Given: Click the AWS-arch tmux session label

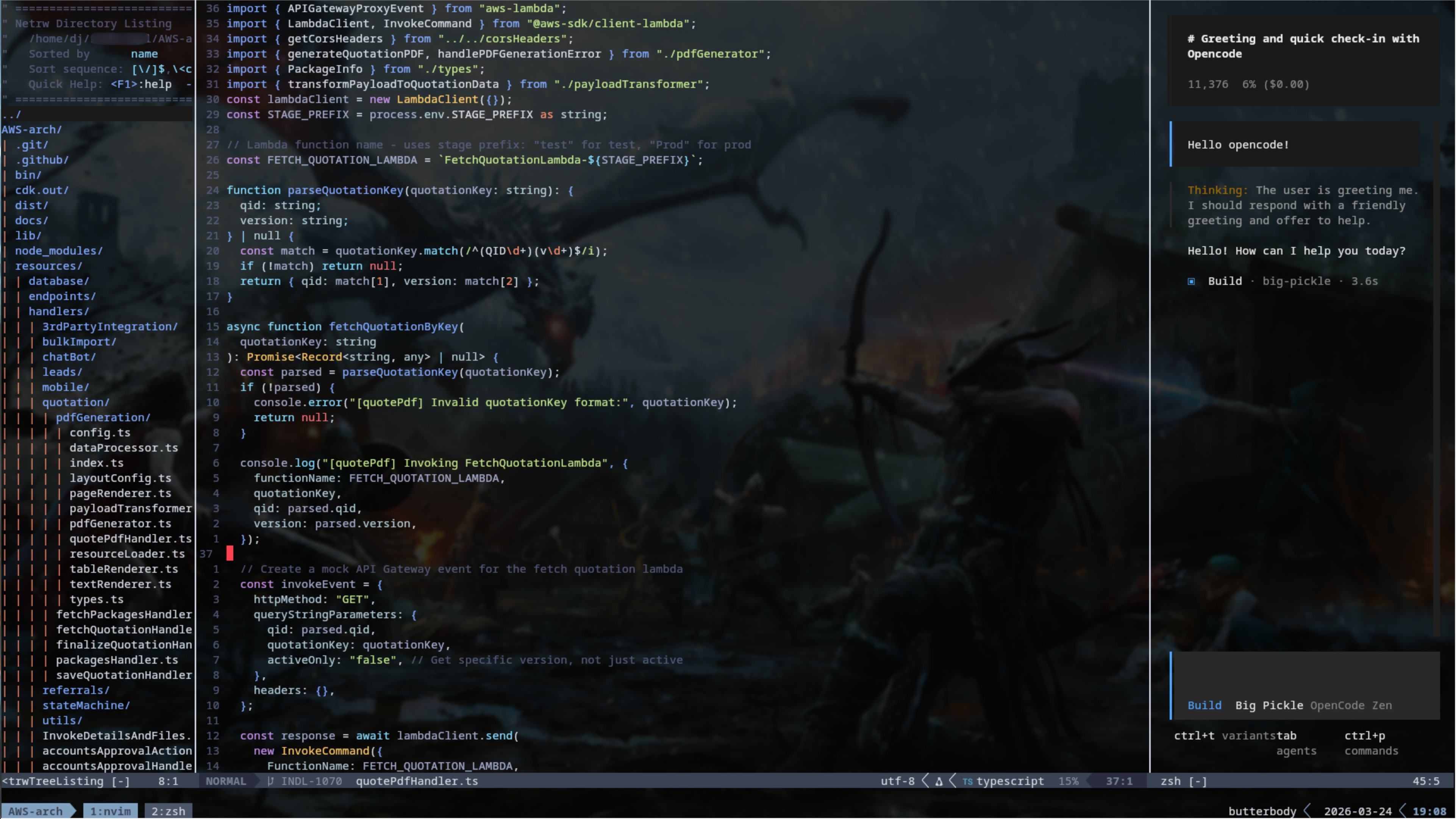Looking at the screenshot, I should click(35, 811).
